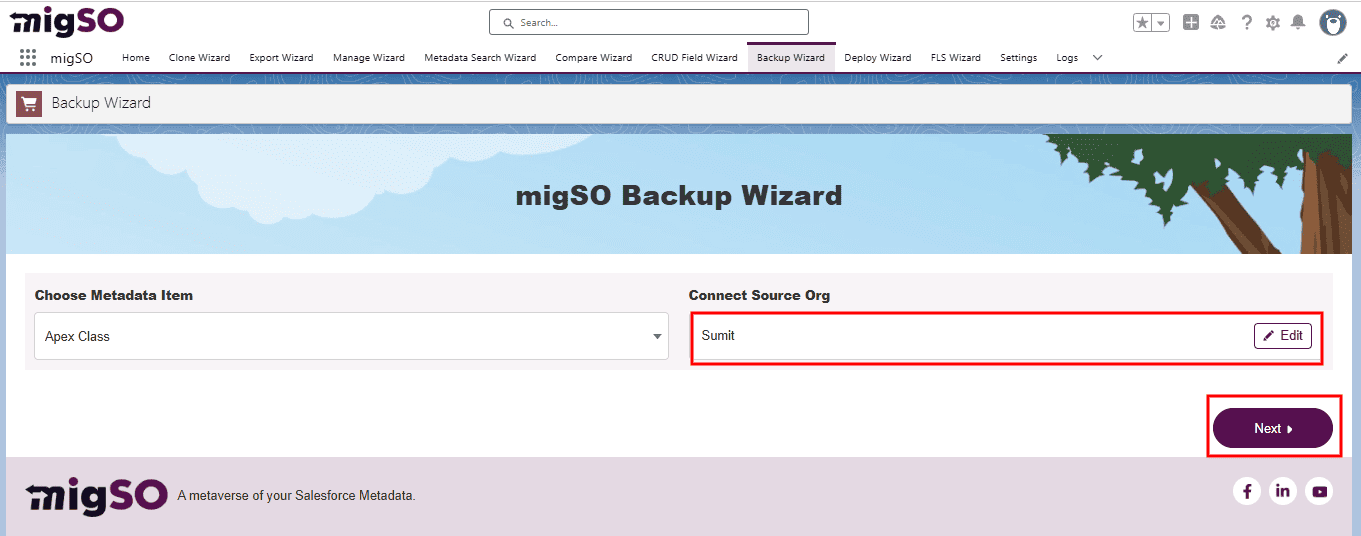Select the Backup Wizard tab

791,58
